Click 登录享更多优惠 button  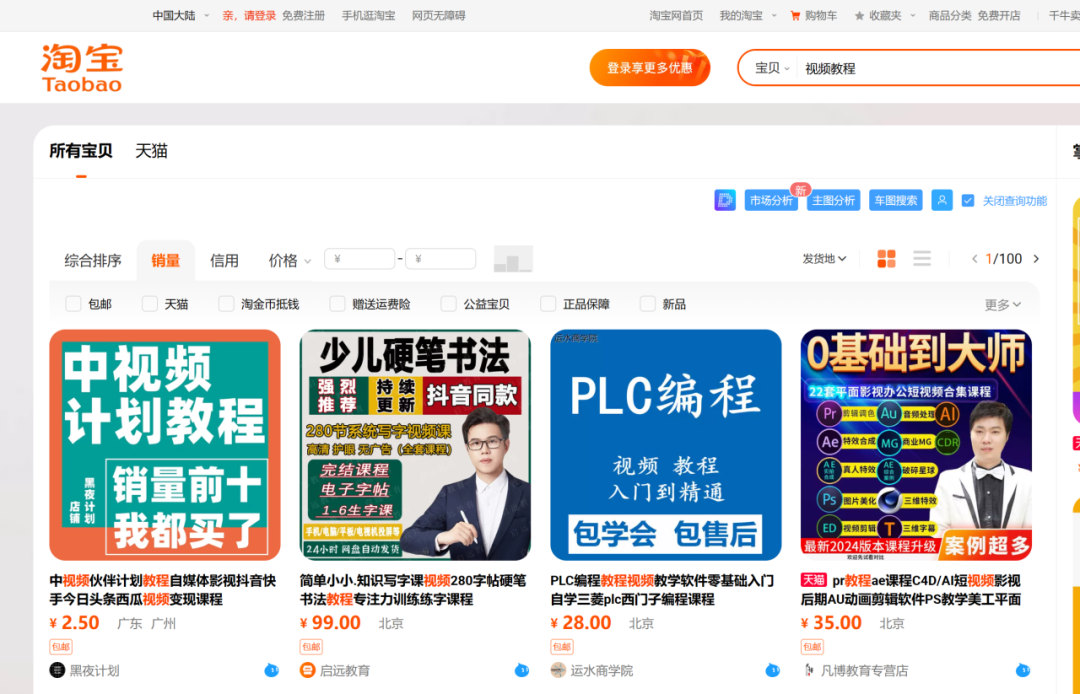click(x=650, y=67)
